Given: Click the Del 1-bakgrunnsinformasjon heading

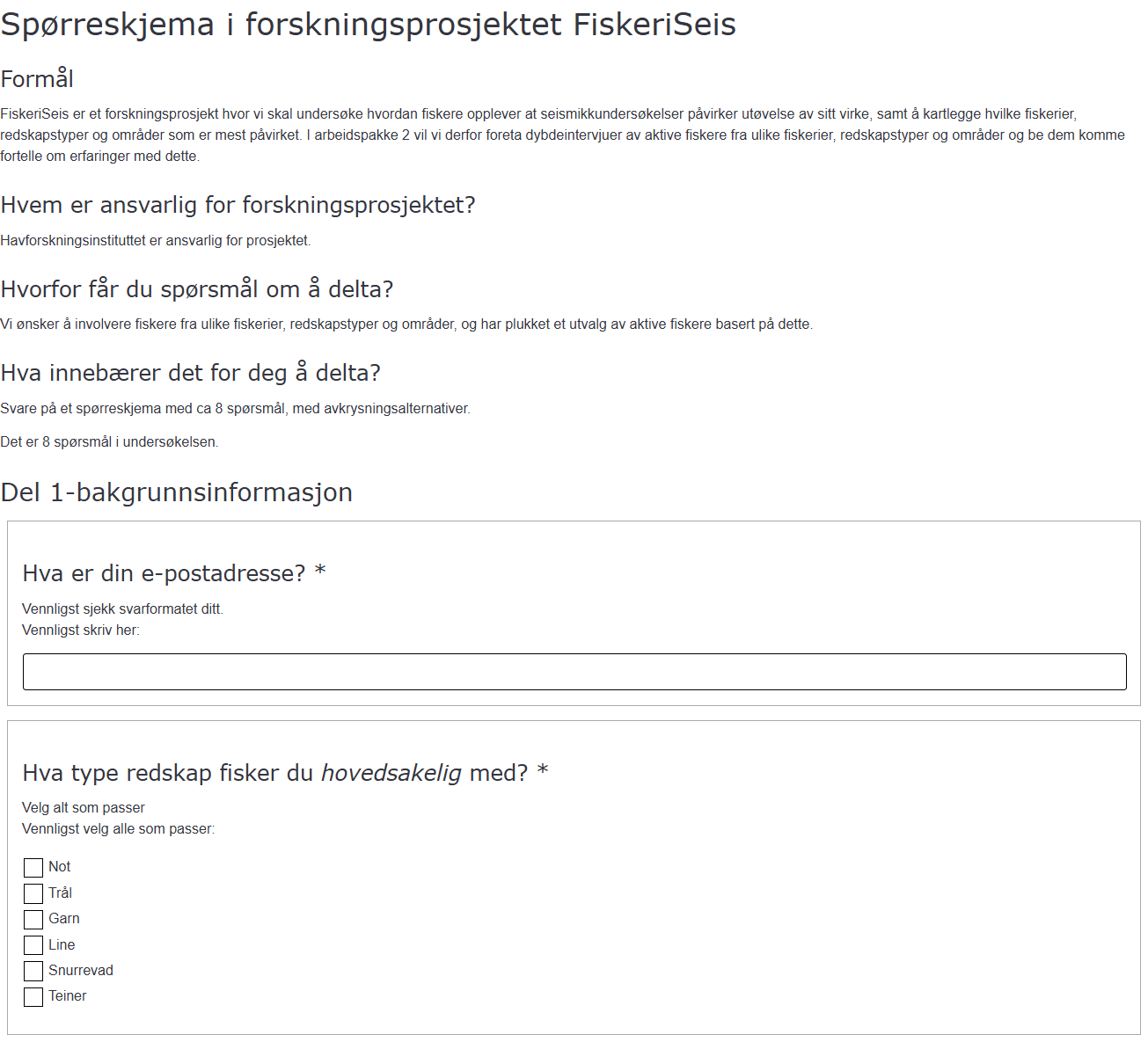Looking at the screenshot, I should (176, 492).
